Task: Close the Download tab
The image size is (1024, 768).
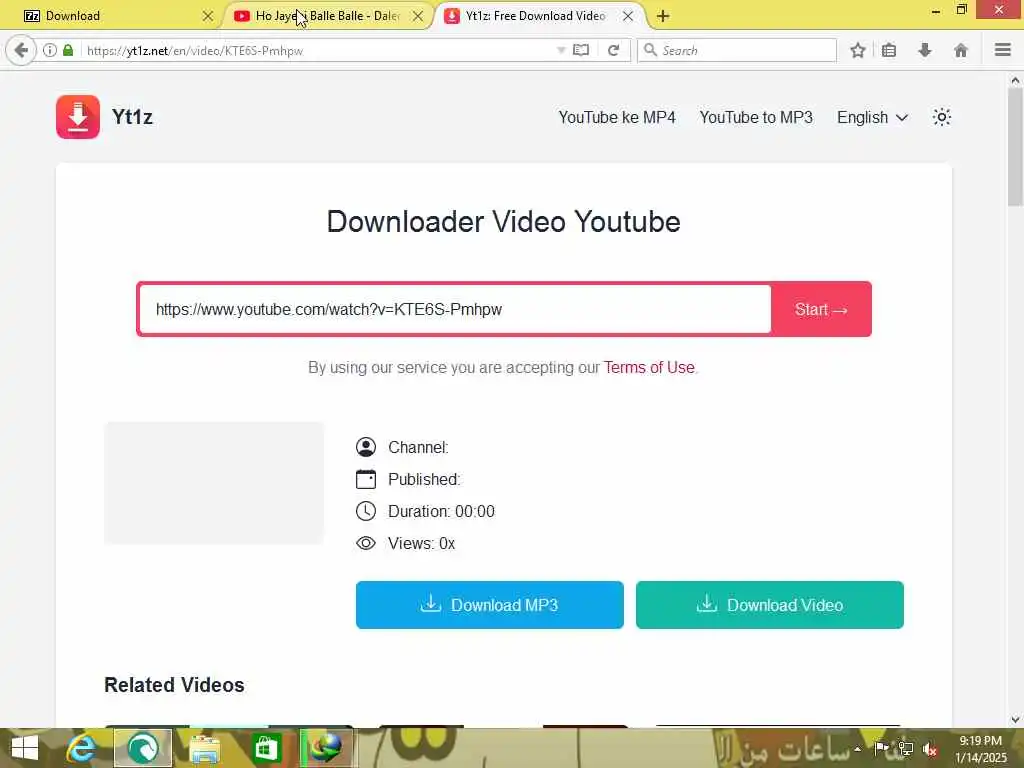Action: tap(208, 16)
